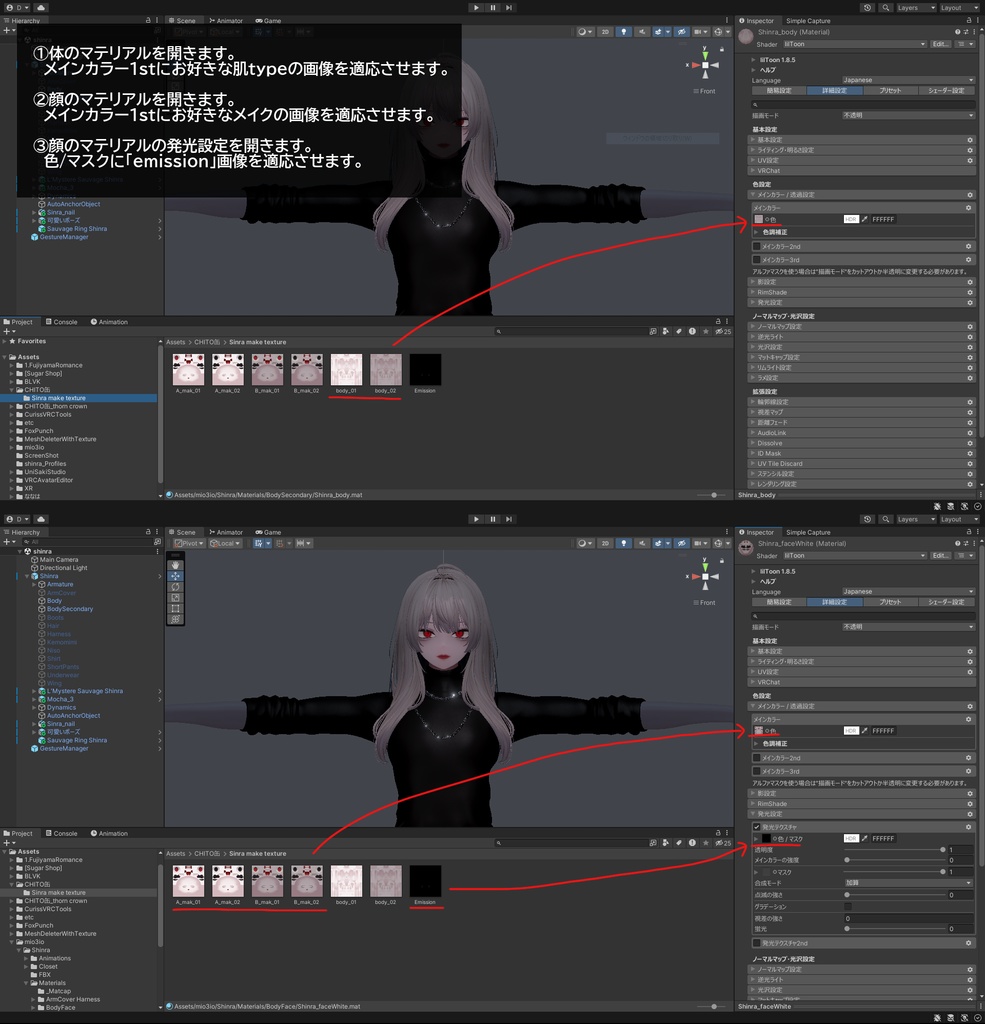This screenshot has width=985, height=1024.
Task: Open 描画モード dropdown in Shinra_body inspector
Action: pos(909,116)
